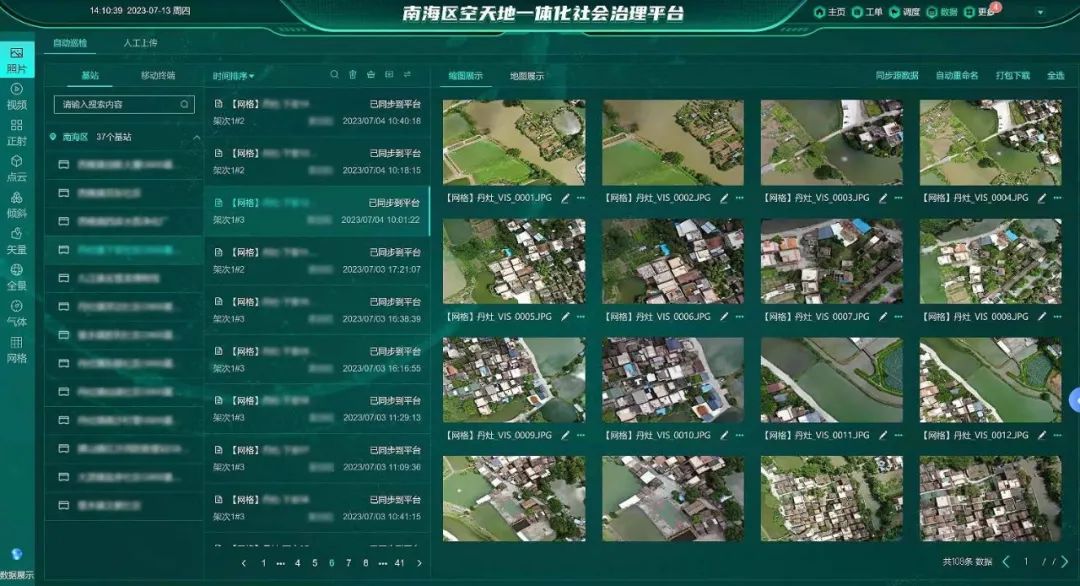Click the 打包下载 button
The image size is (1080, 586).
tap(1012, 76)
